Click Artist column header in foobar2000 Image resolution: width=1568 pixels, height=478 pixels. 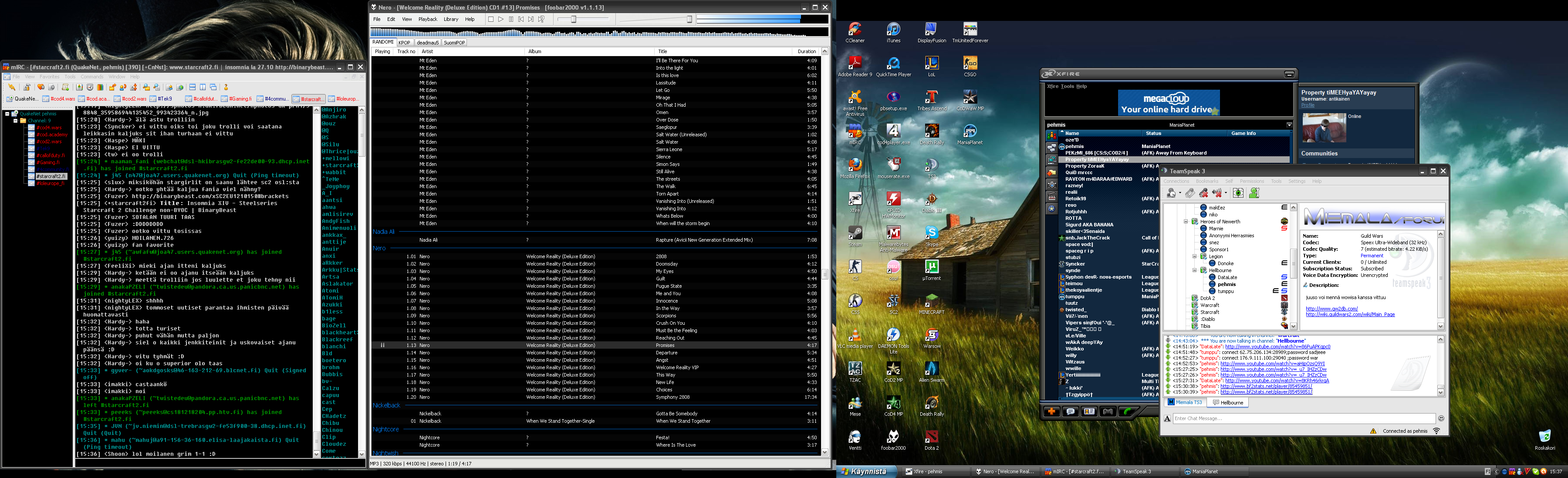pyautogui.click(x=471, y=52)
